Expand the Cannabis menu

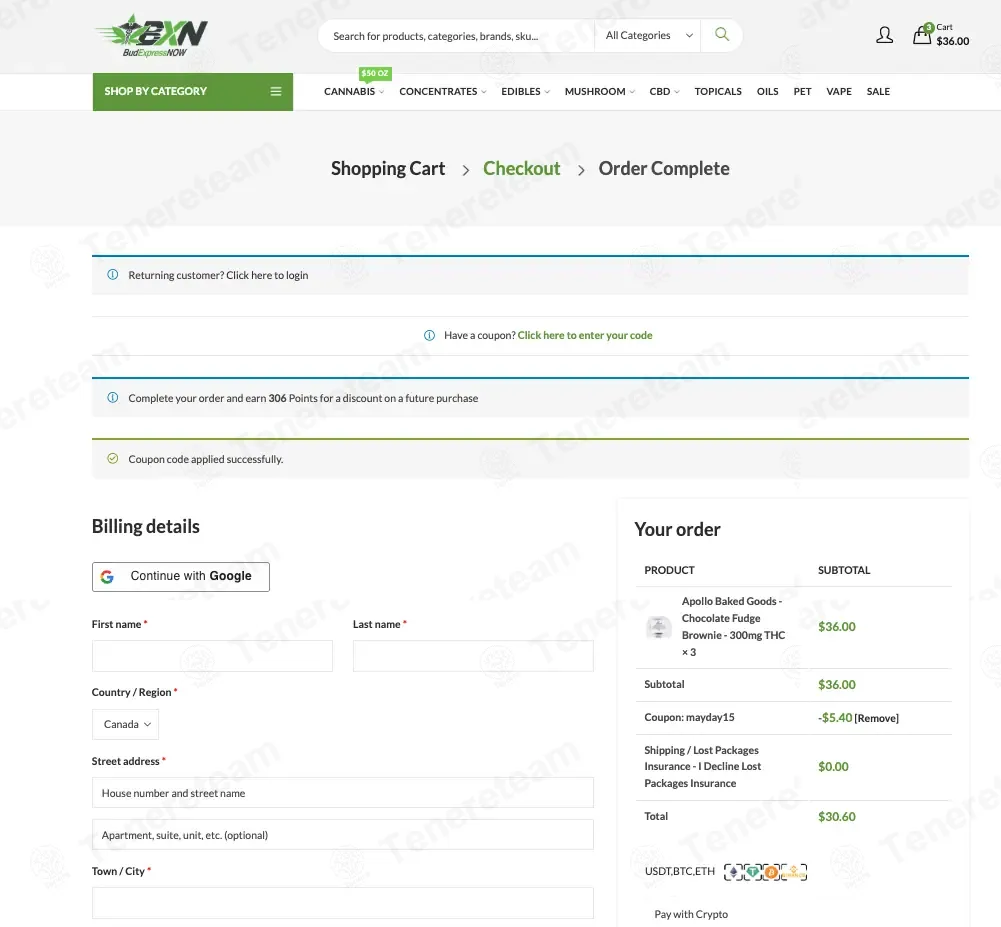(354, 91)
